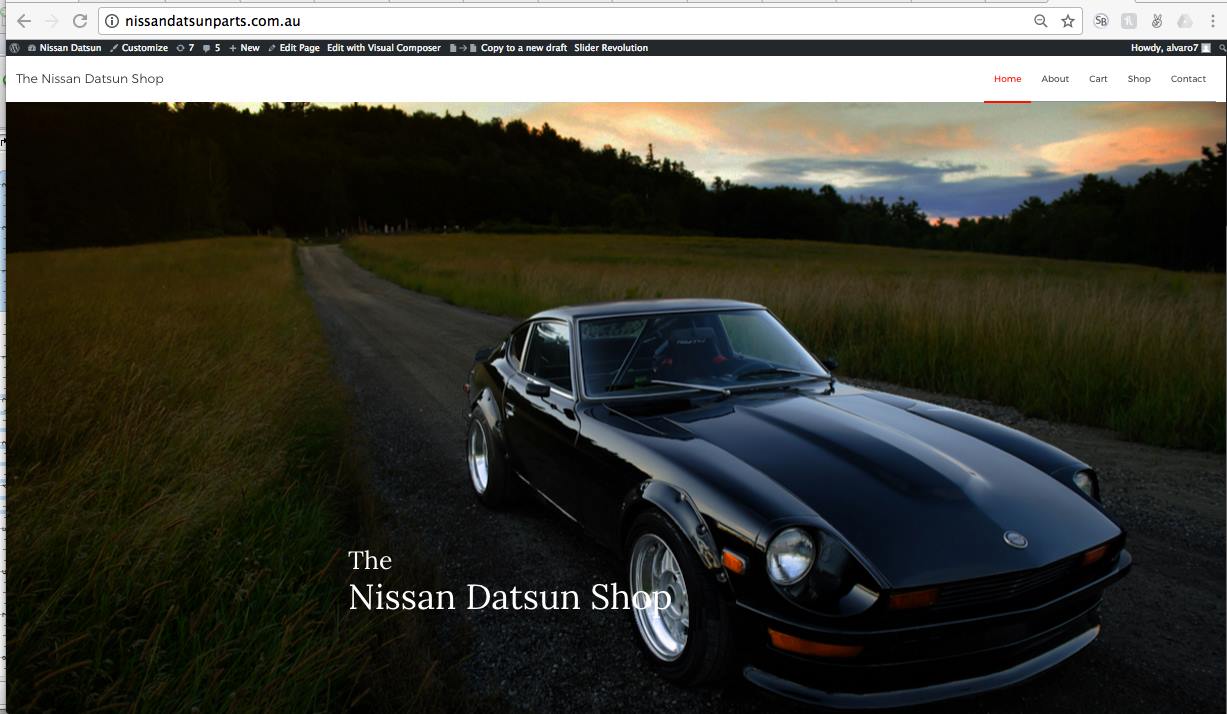Image resolution: width=1227 pixels, height=714 pixels.
Task: Click The Nissan Datsun Shop site title
Action: click(x=90, y=79)
